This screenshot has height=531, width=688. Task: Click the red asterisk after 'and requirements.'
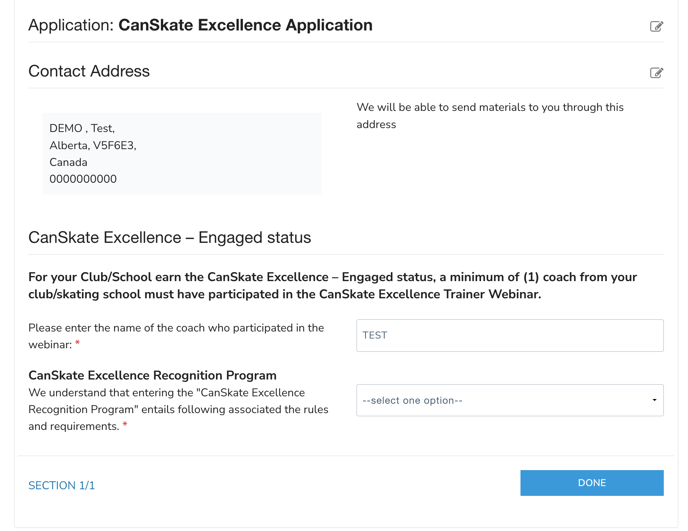[125, 427]
